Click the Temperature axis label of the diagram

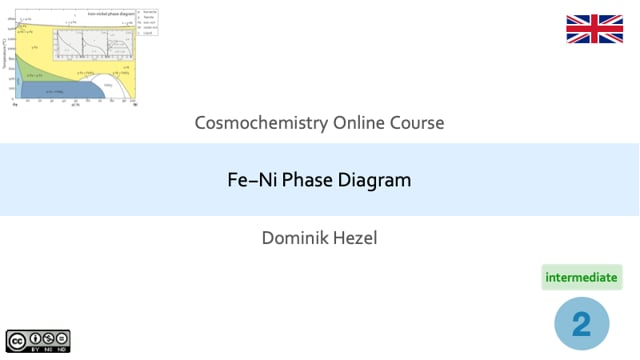(x=4, y=53)
